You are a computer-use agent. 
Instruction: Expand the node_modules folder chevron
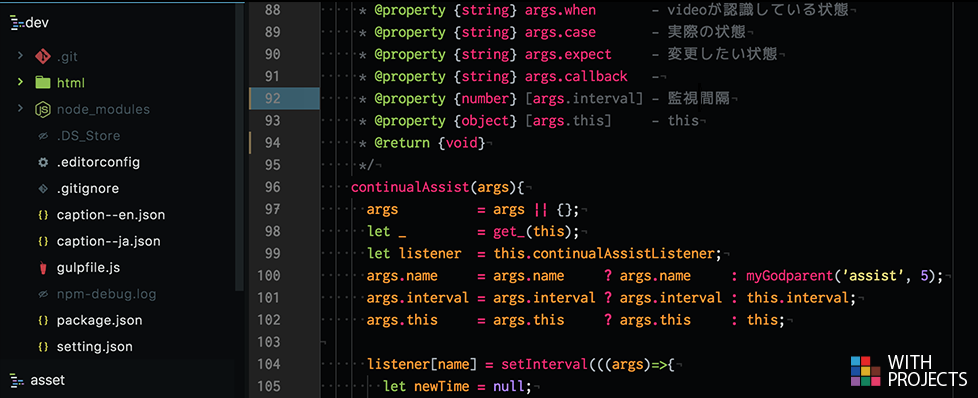21,109
